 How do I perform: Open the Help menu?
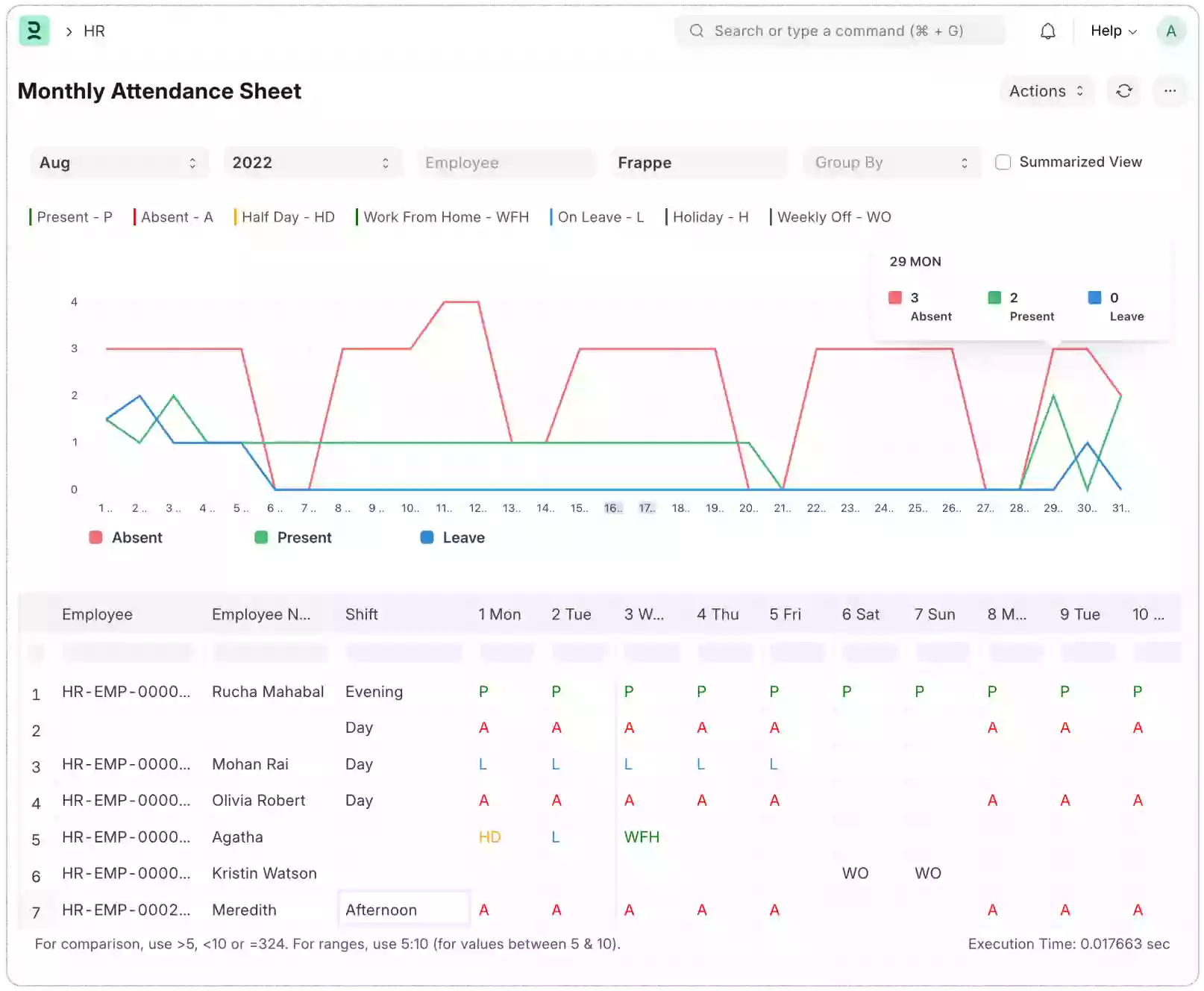(x=1112, y=31)
